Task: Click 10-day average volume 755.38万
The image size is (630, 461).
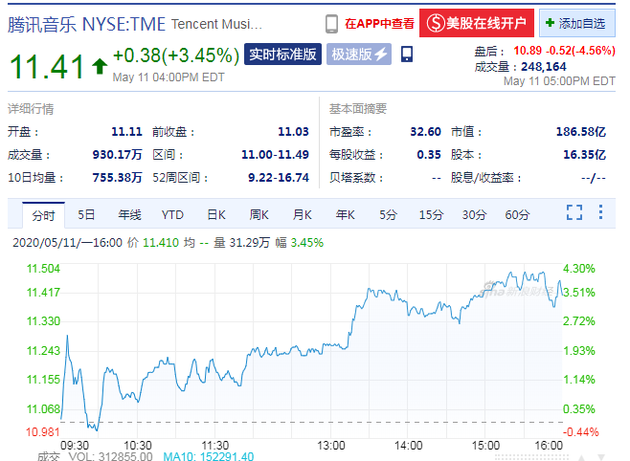Action: [x=117, y=178]
